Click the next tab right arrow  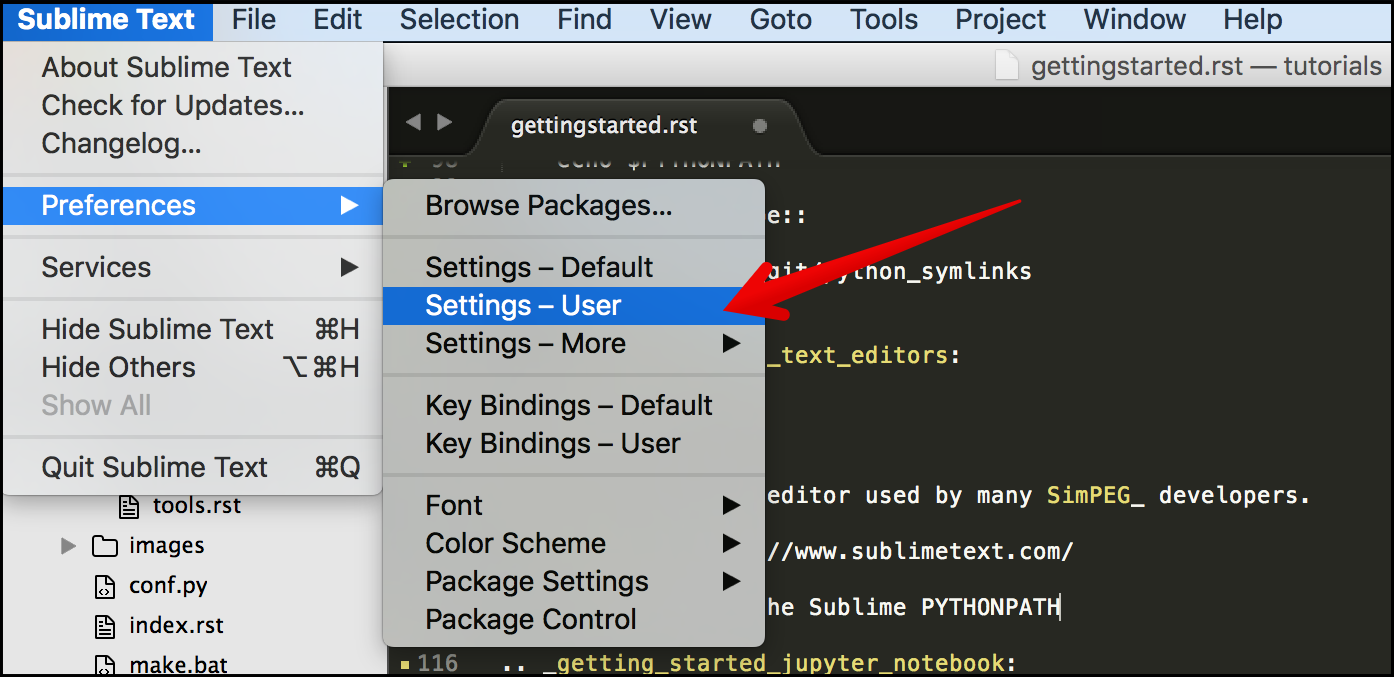[445, 122]
